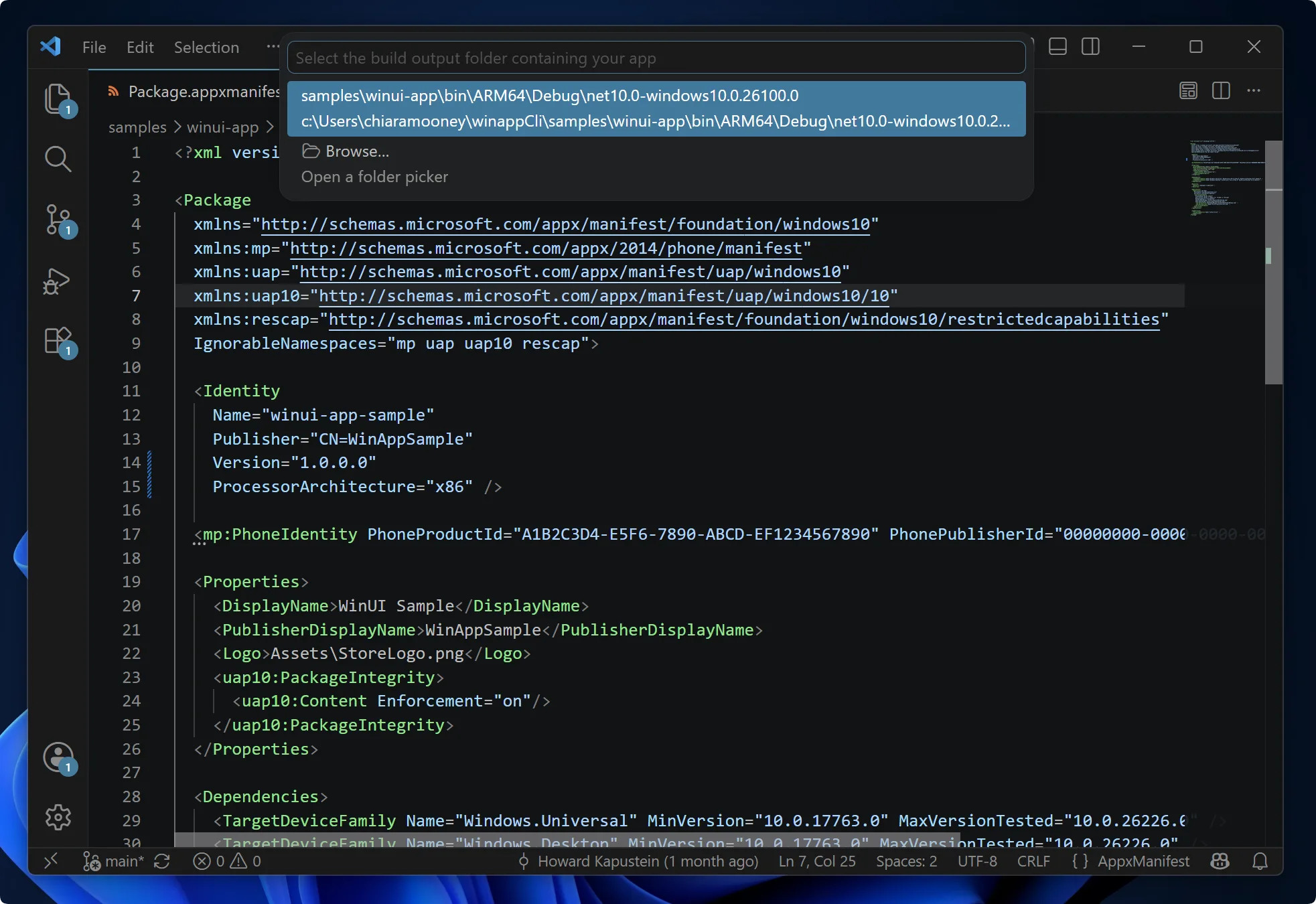Select the samples\winui-app ARM64 Debug folder option

(656, 108)
